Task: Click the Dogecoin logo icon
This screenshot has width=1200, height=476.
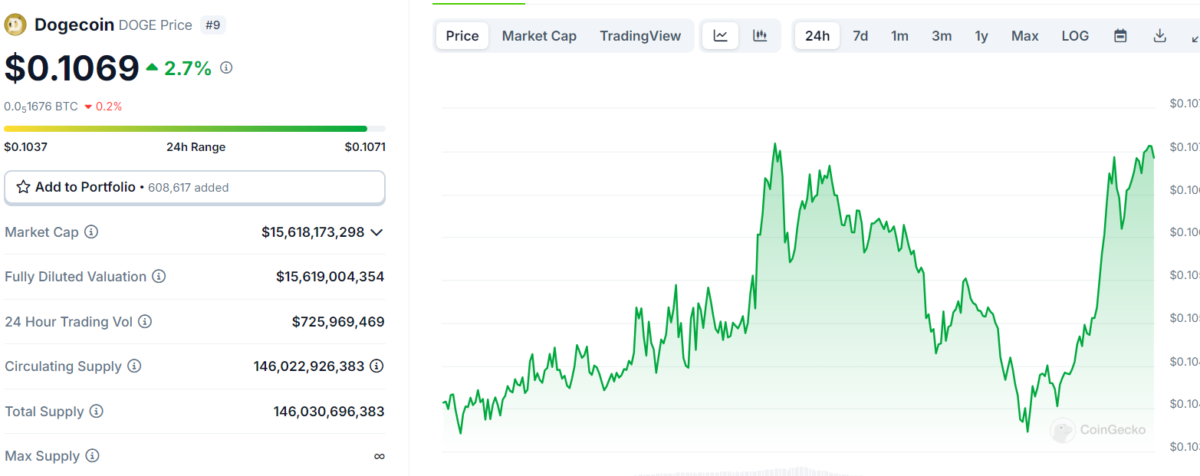Action: pos(16,24)
